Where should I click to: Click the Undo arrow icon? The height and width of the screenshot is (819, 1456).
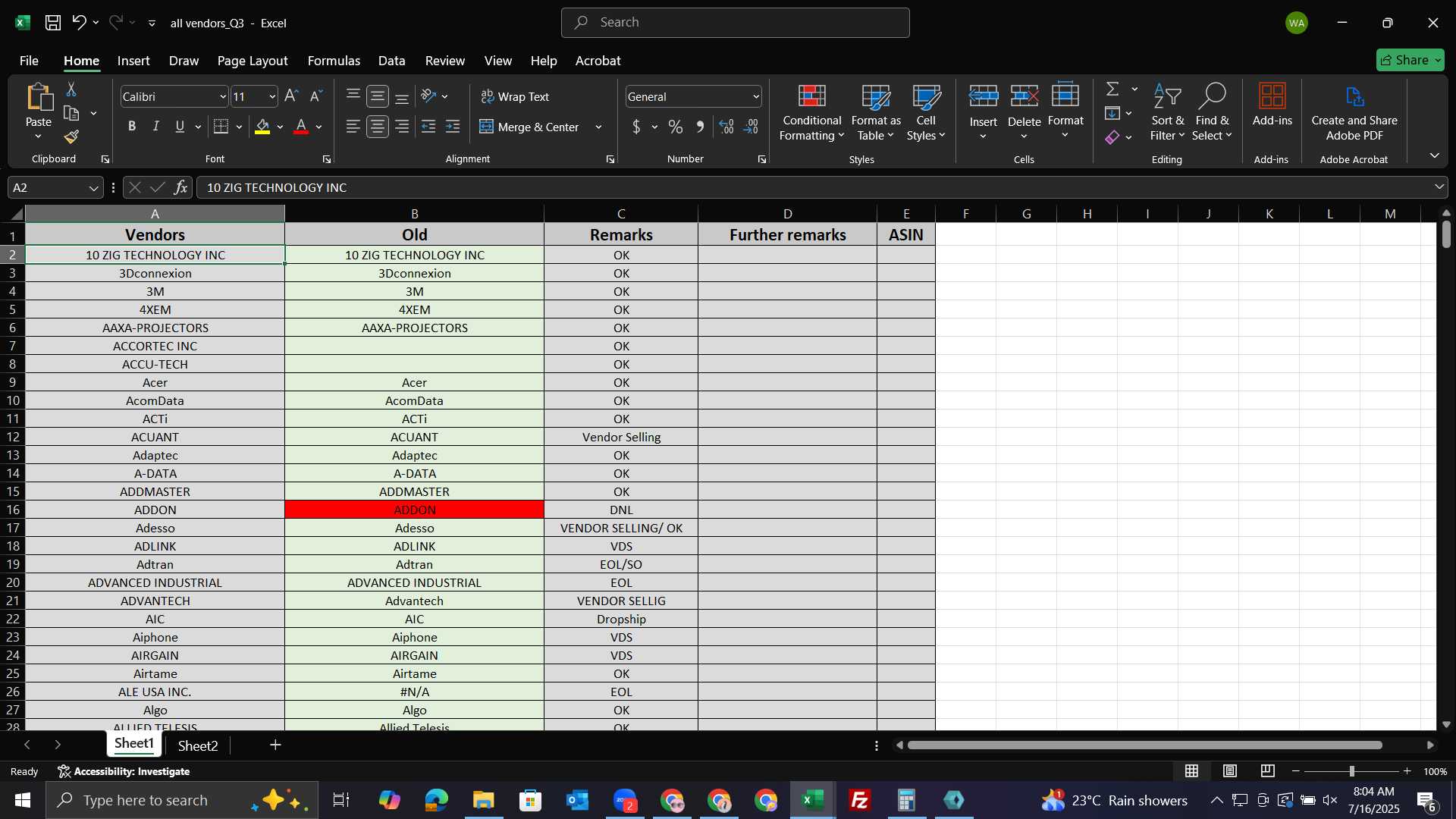point(79,23)
